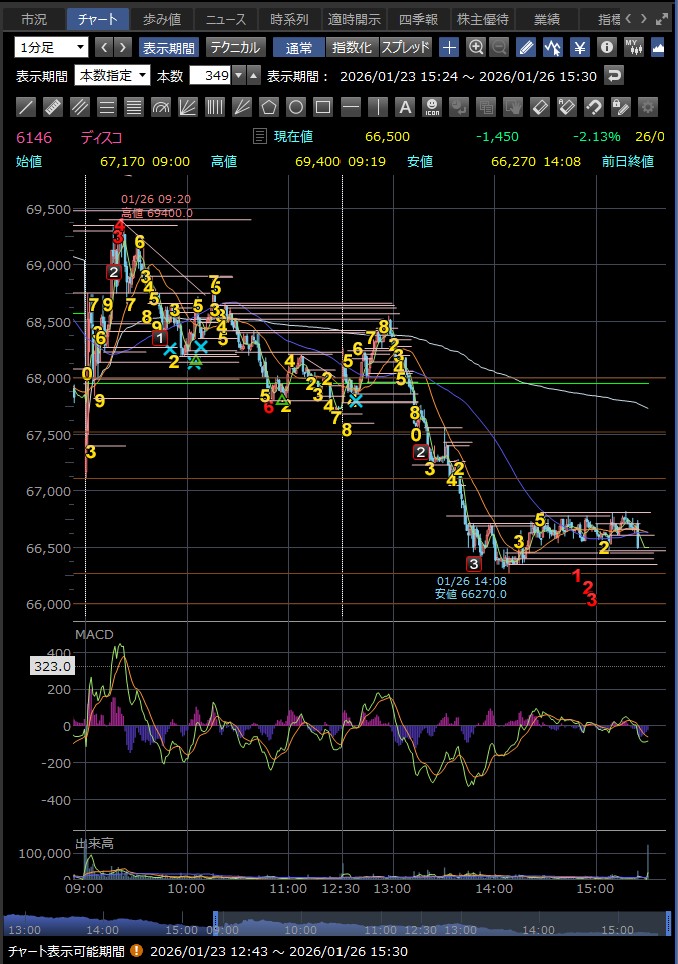Choose the pentagon shape drawing tool

coord(269,106)
